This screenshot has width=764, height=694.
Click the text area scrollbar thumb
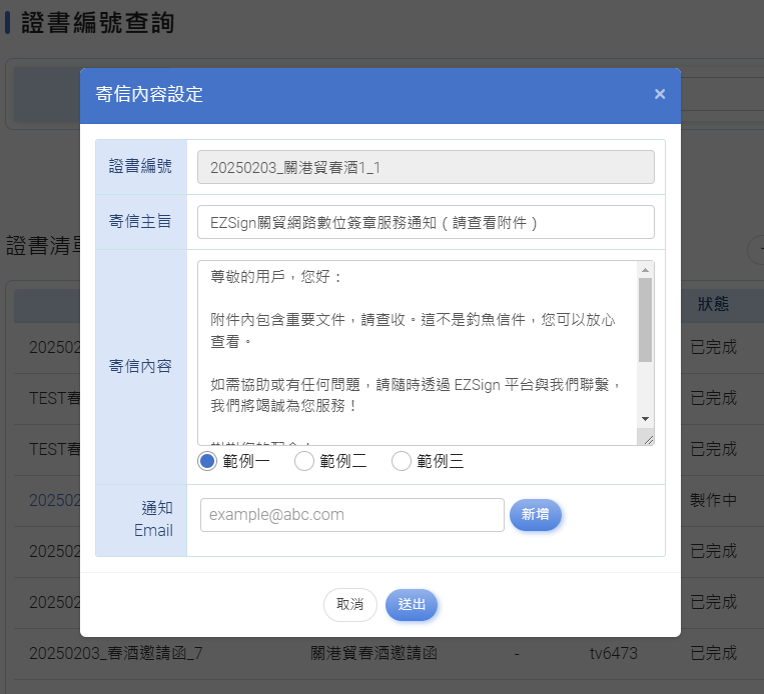click(645, 320)
